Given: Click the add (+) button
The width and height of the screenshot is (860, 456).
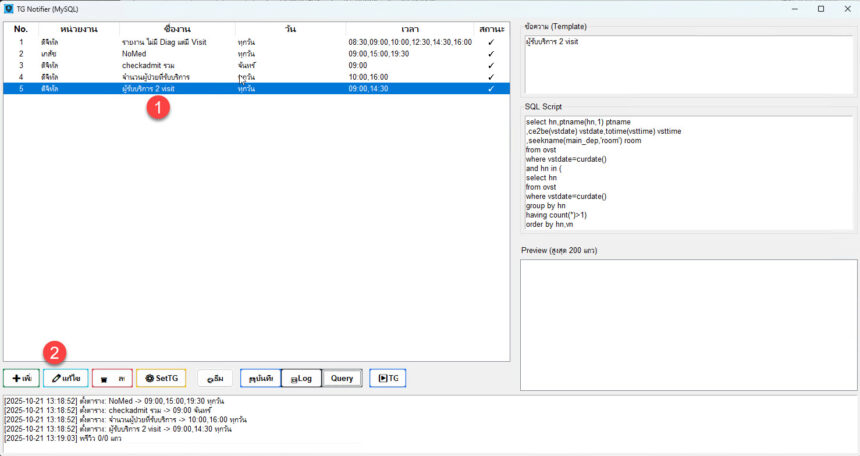Looking at the screenshot, I should (x=20, y=379).
